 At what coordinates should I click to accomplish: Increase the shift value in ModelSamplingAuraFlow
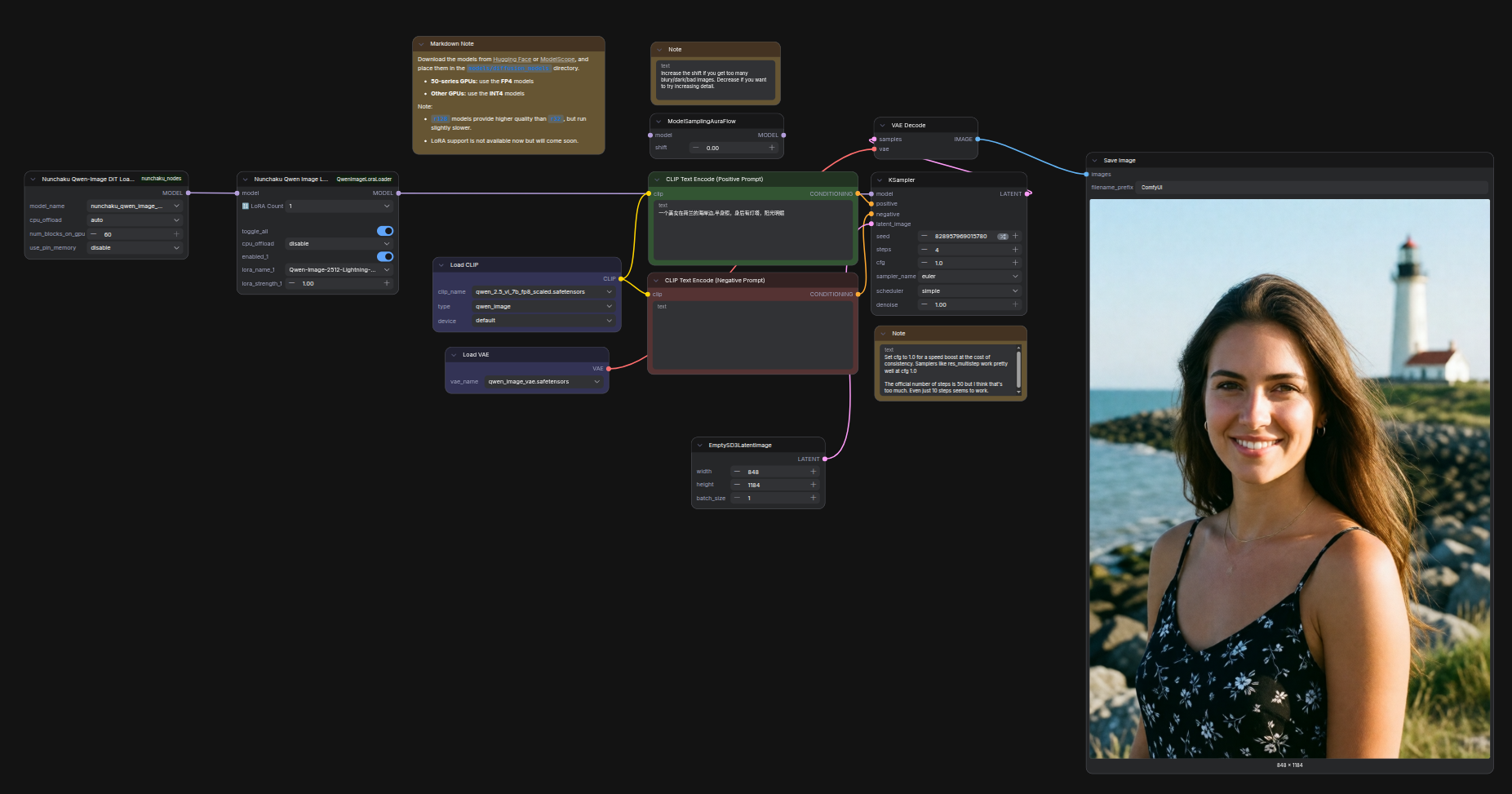coord(772,148)
